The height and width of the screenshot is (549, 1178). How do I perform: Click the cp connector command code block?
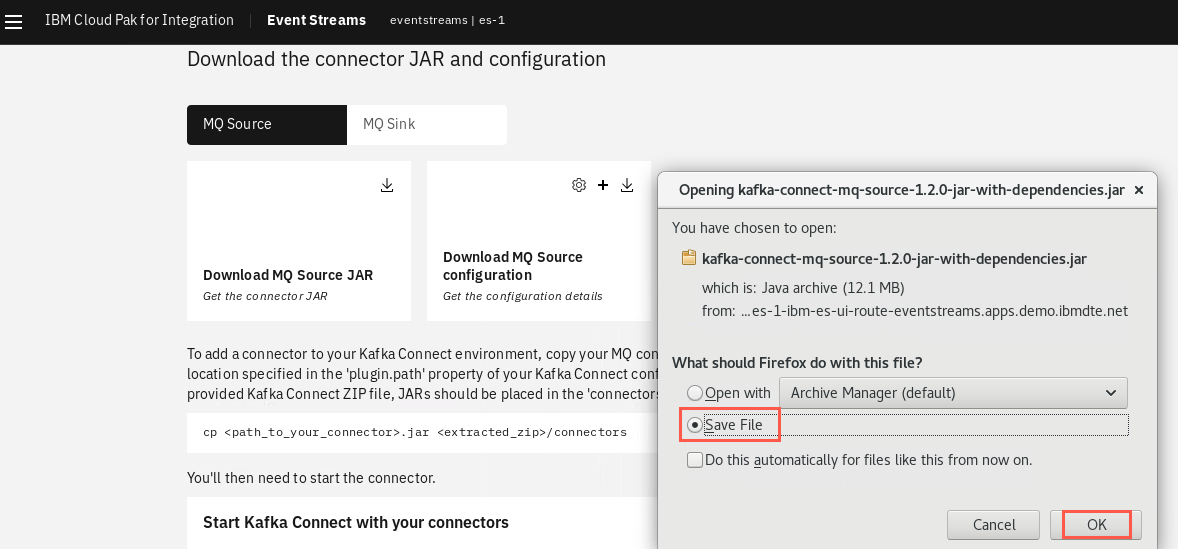[x=422, y=433]
